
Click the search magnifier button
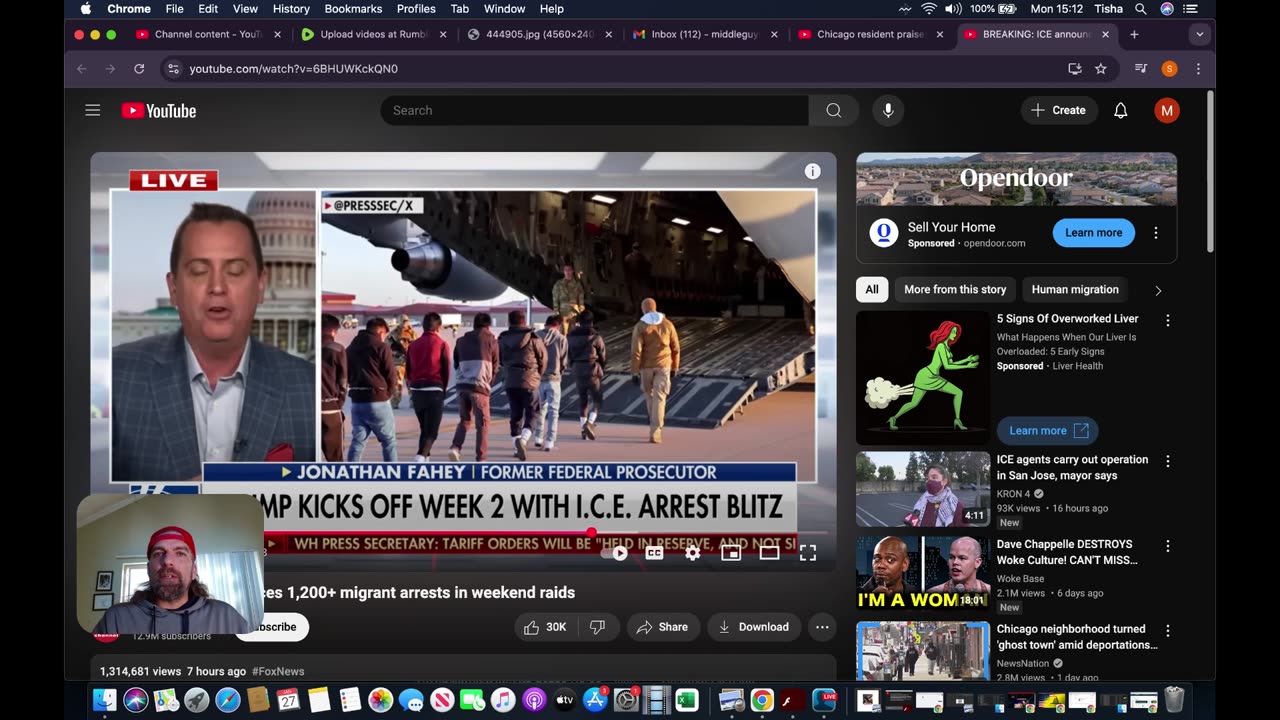(x=833, y=110)
